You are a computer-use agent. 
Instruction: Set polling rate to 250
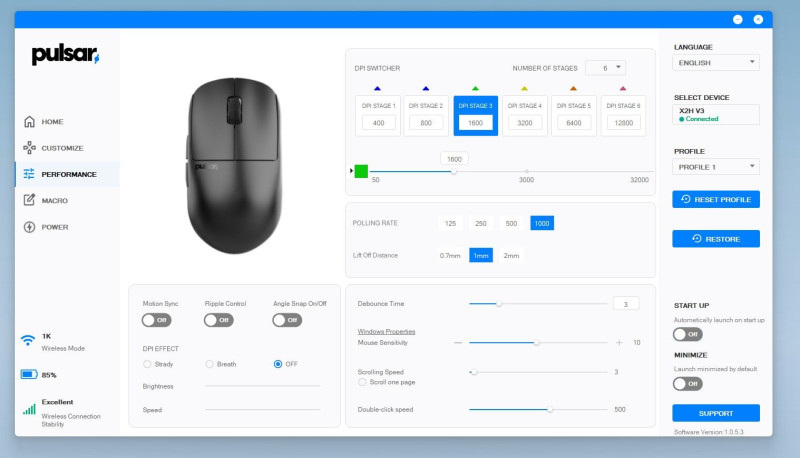point(481,223)
